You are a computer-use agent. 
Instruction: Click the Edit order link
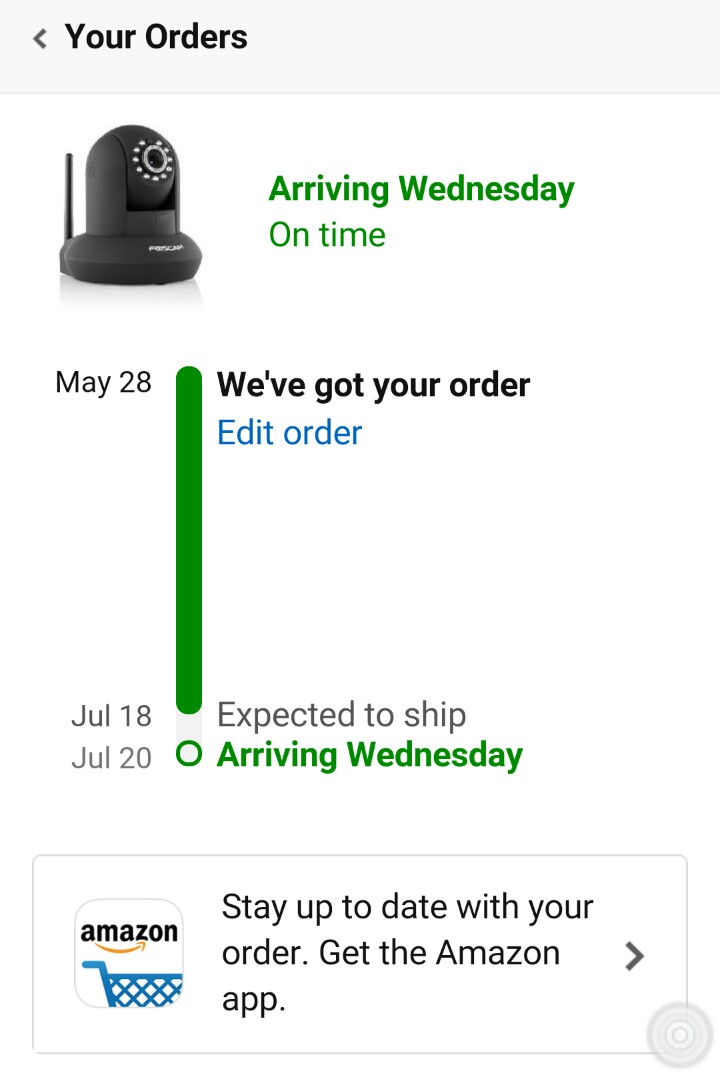289,433
